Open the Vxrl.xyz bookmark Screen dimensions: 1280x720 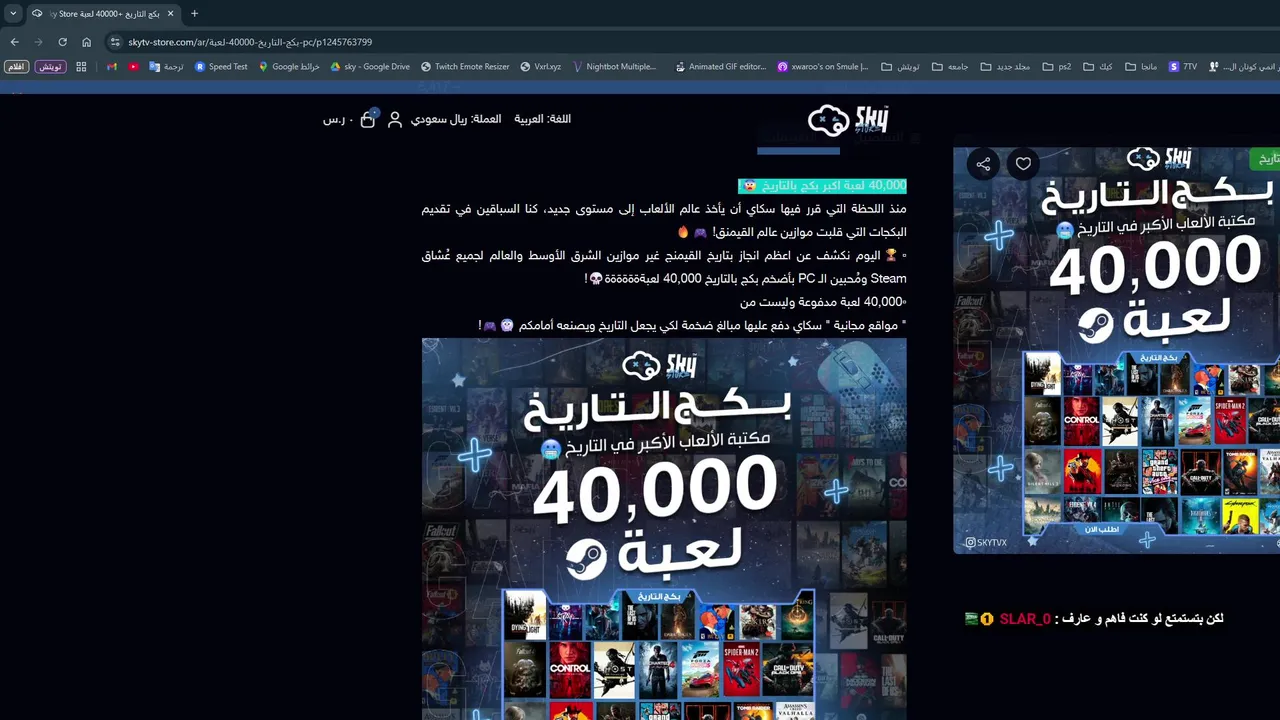click(x=541, y=67)
